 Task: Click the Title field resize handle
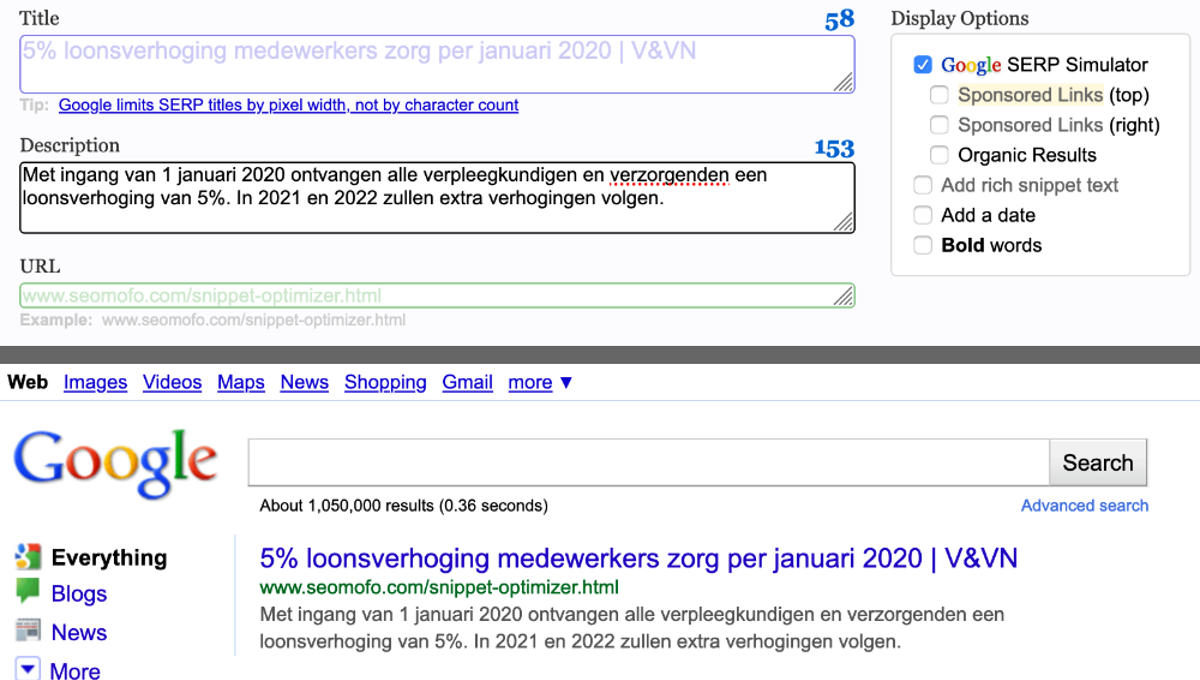click(844, 83)
